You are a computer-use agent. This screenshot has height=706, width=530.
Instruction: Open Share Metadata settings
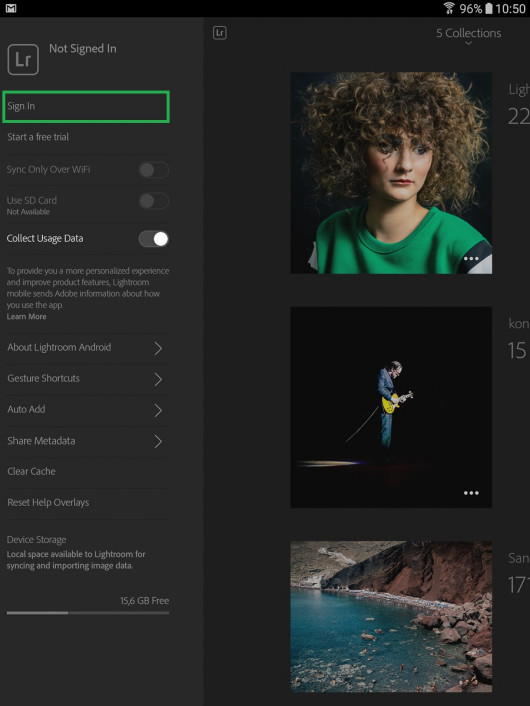86,441
